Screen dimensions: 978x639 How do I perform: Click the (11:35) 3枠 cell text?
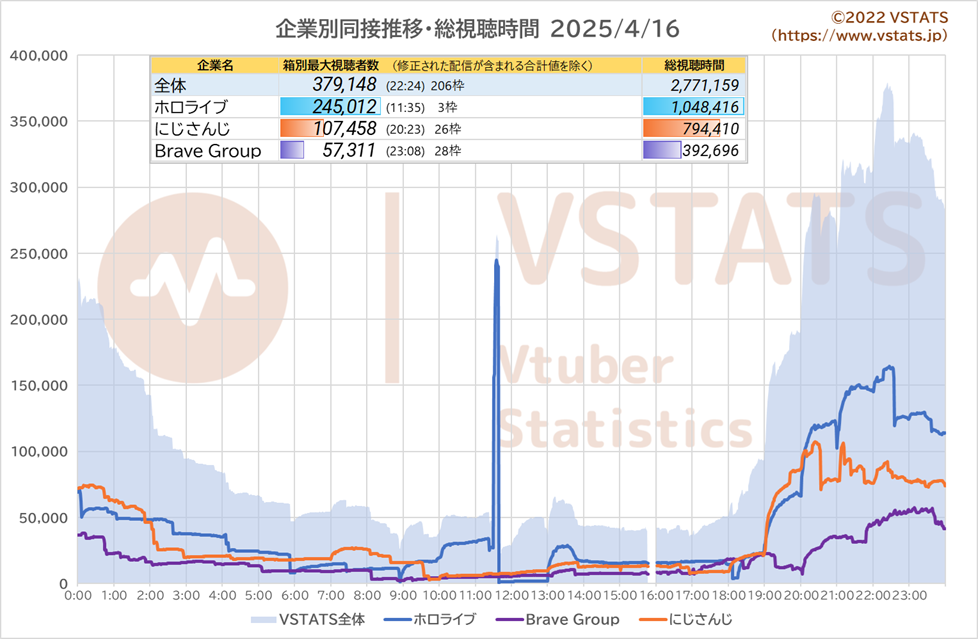click(x=422, y=107)
